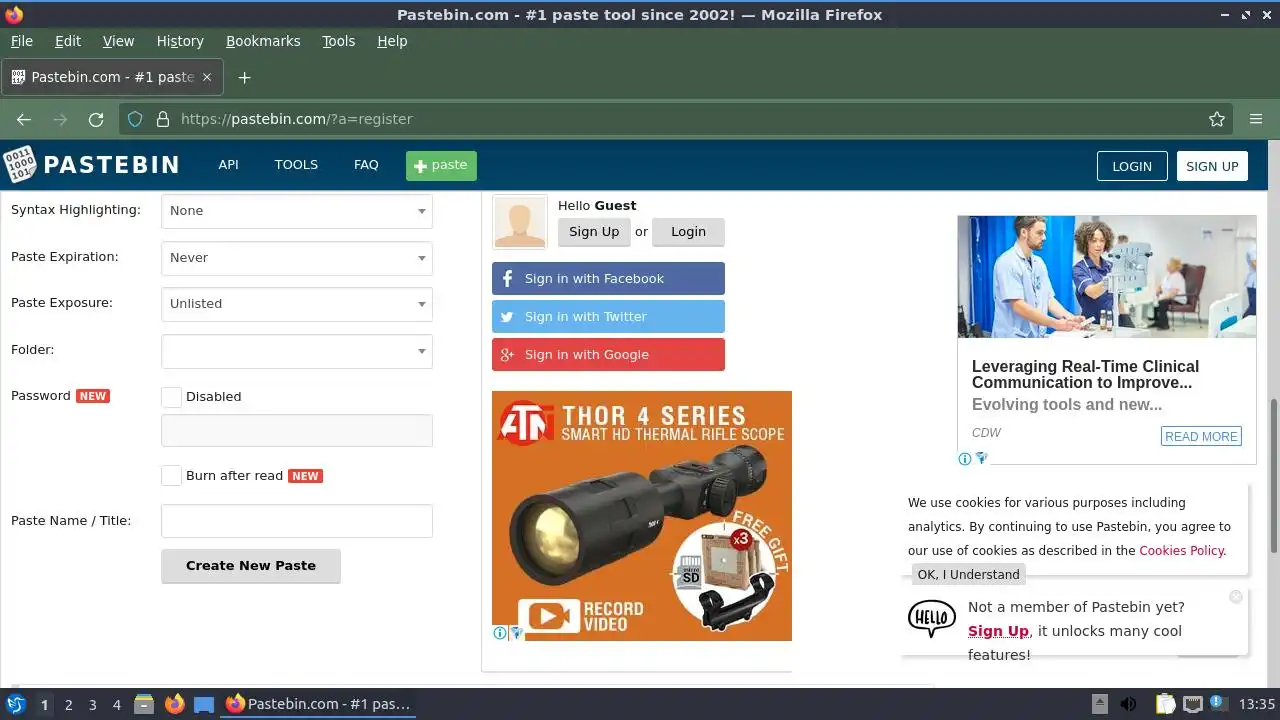This screenshot has width=1280, height=720.
Task: Bookmark this page with the star icon
Action: 1217,119
